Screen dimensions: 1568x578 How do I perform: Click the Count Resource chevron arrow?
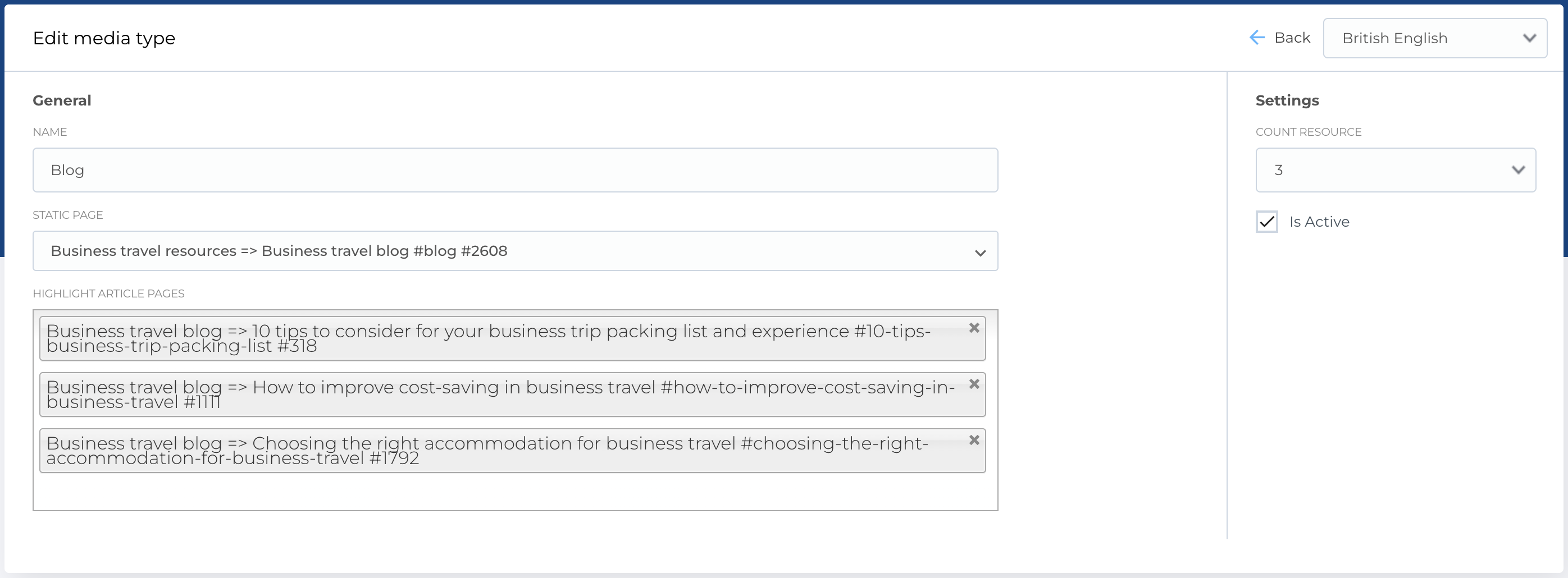pos(1518,171)
